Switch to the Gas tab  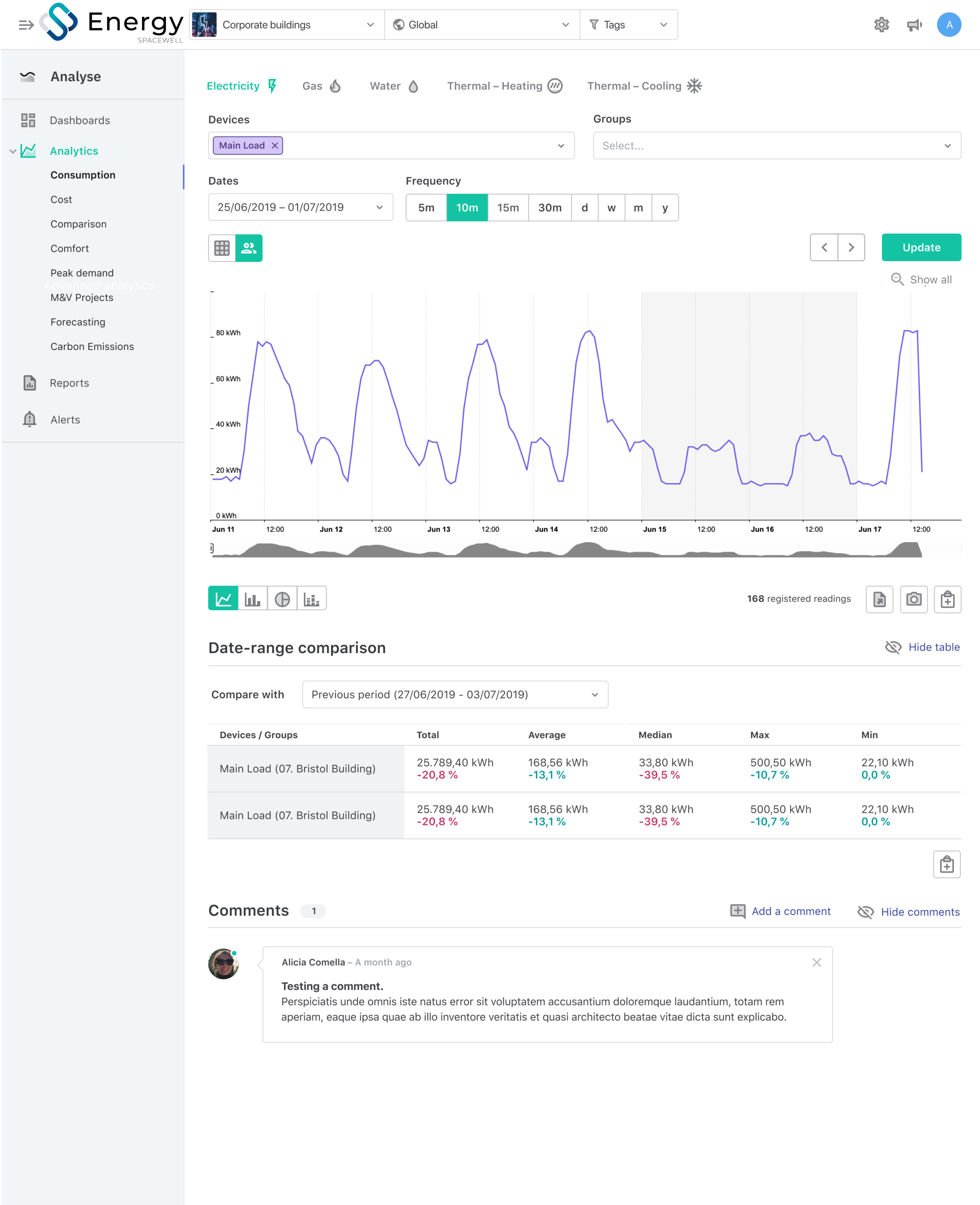[x=312, y=86]
